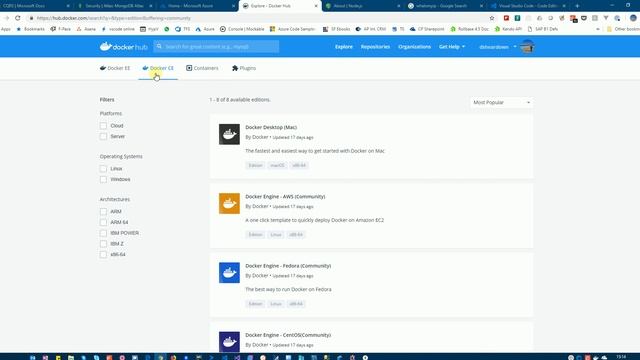The width and height of the screenshot is (640, 360).
Task: Click the Docker Hub whale logo
Action: 123,47
